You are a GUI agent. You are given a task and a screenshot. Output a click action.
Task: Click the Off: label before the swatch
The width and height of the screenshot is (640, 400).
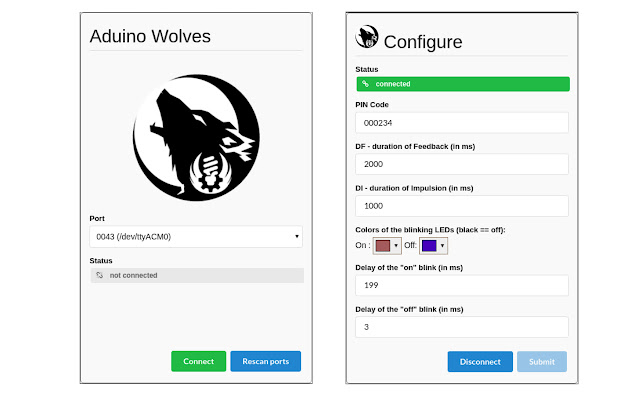(x=410, y=246)
